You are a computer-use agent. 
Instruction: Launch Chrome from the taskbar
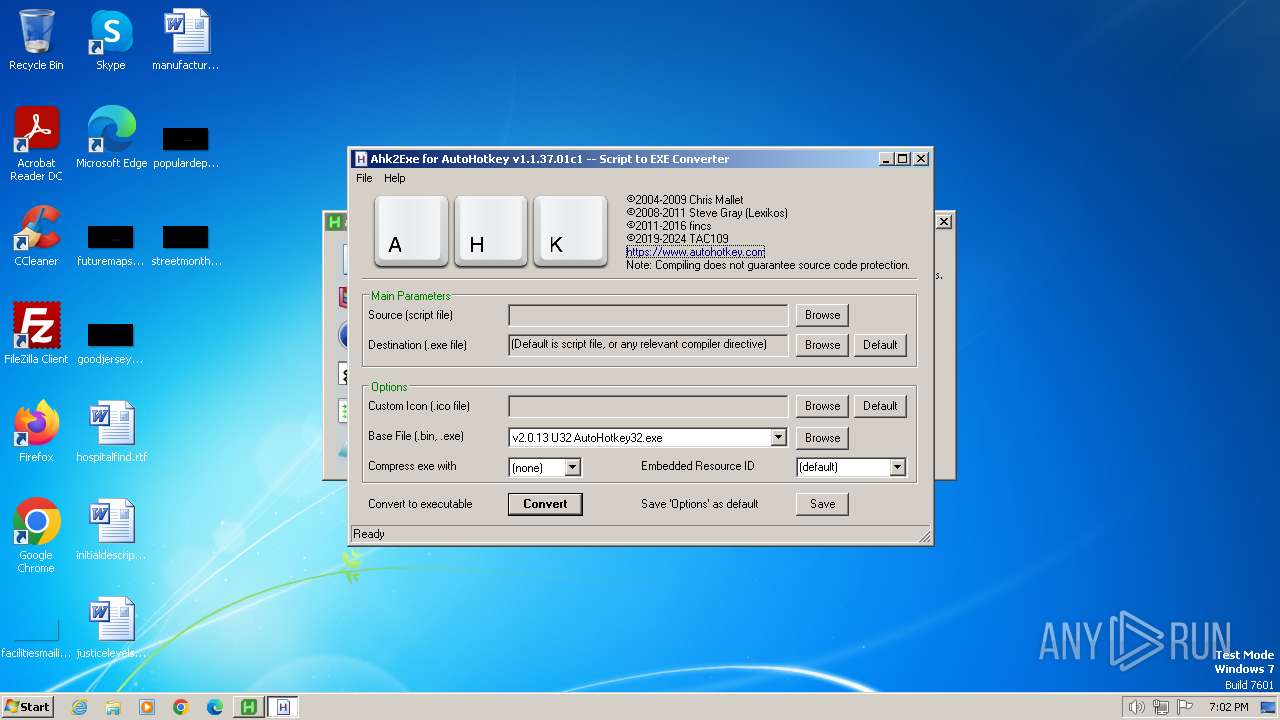[x=181, y=707]
